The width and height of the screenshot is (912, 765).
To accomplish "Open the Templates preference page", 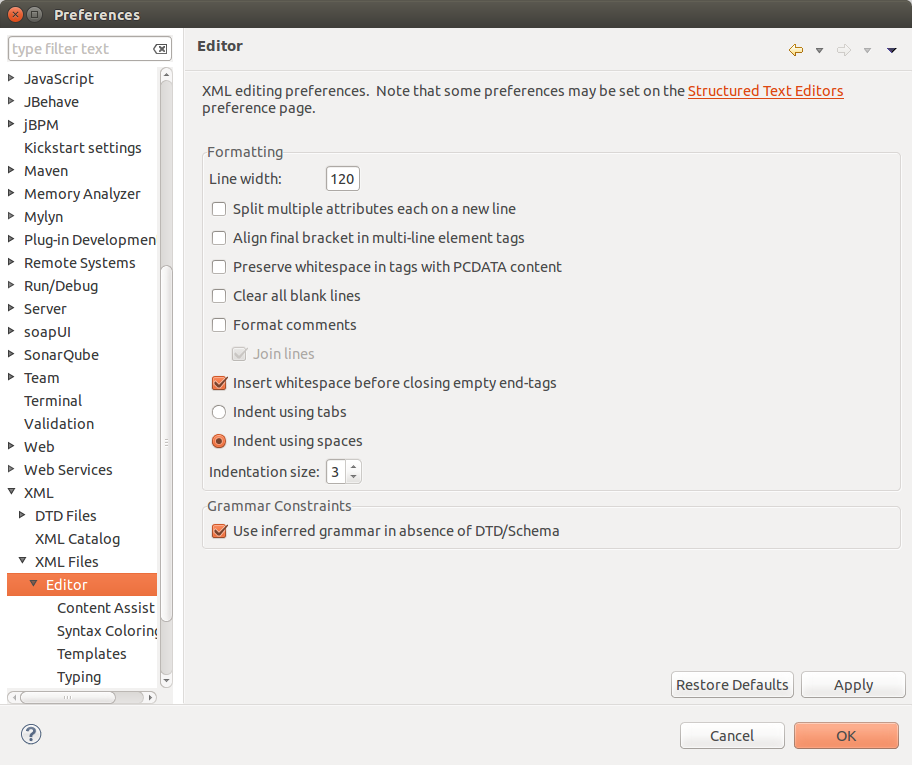I will 91,654.
